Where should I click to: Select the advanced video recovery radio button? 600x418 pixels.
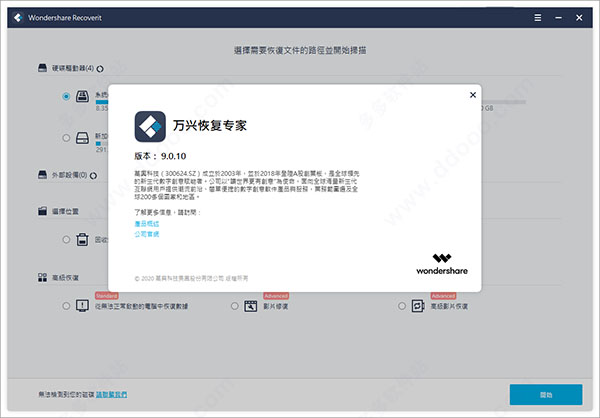click(402, 306)
